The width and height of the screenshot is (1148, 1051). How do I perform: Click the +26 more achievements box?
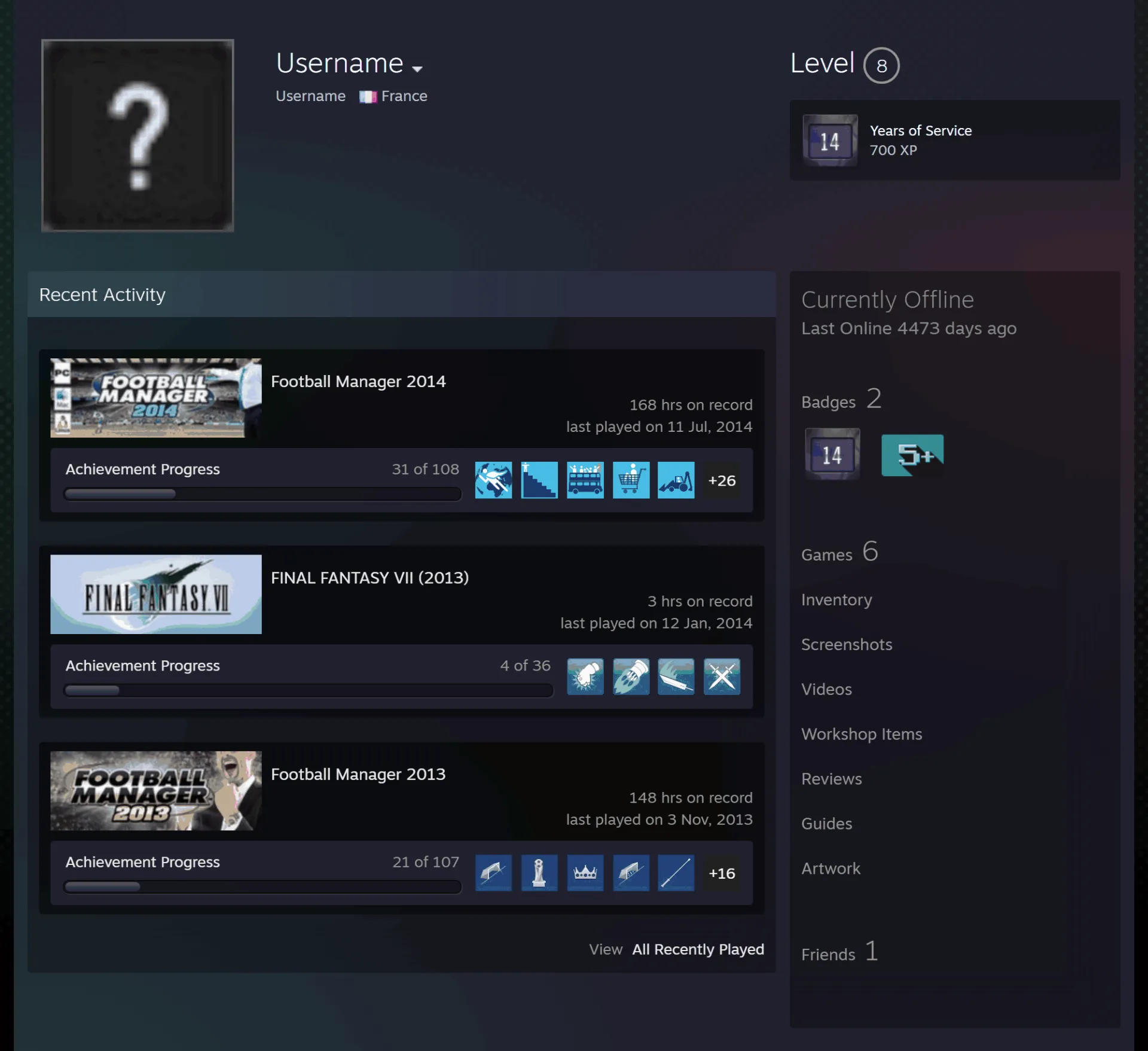pos(722,480)
